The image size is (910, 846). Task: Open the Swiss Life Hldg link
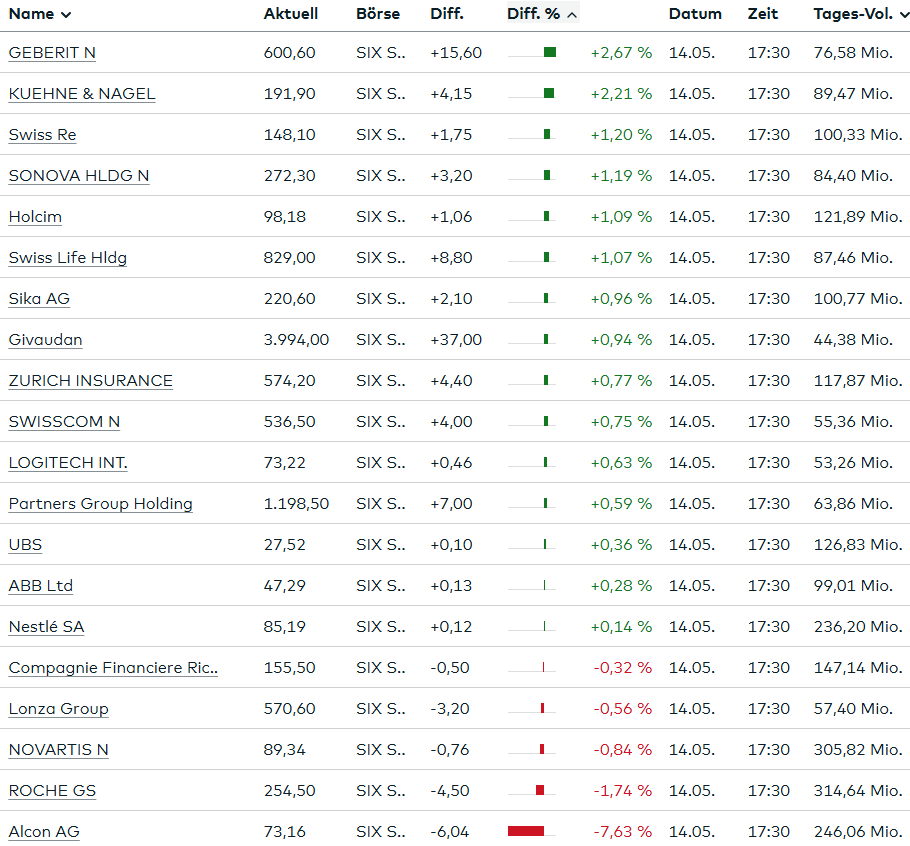click(x=67, y=258)
